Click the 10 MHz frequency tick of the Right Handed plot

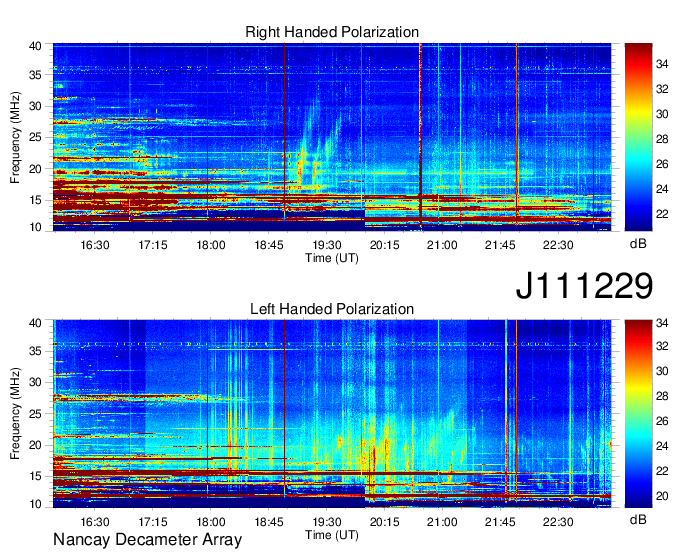[x=35, y=227]
